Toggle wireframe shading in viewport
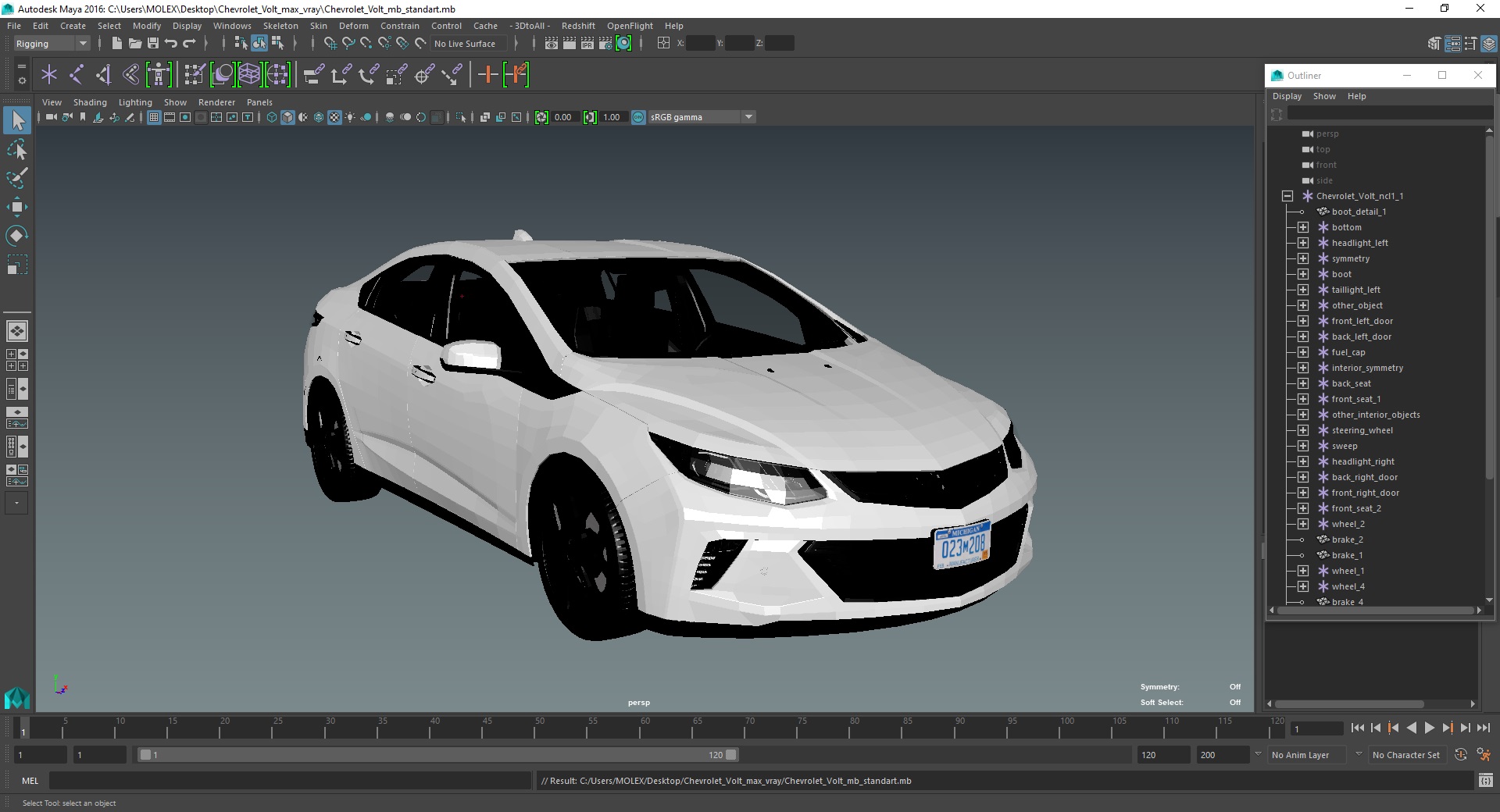Viewport: 1500px width, 812px height. tap(271, 117)
